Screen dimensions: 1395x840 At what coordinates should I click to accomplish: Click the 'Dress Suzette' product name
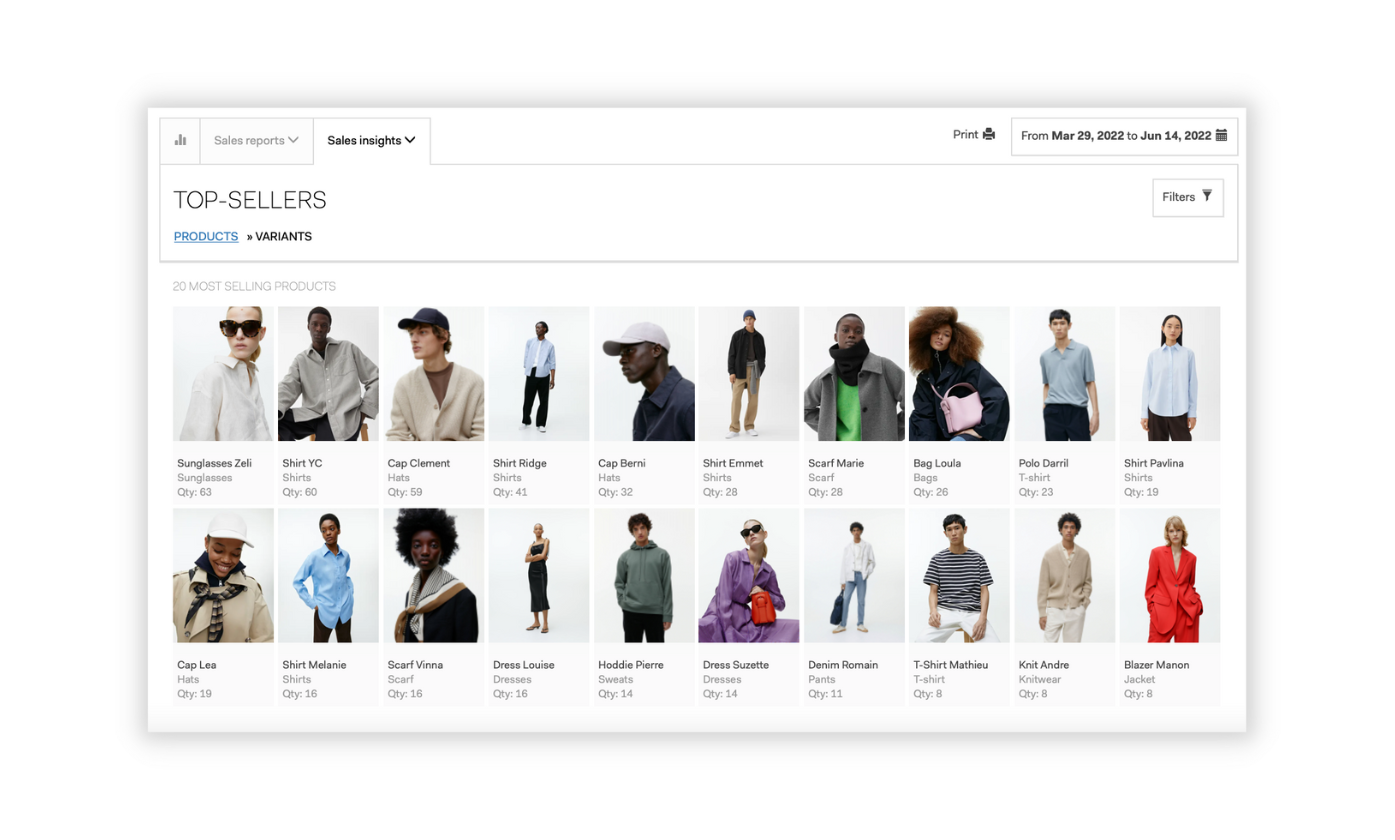coord(736,664)
